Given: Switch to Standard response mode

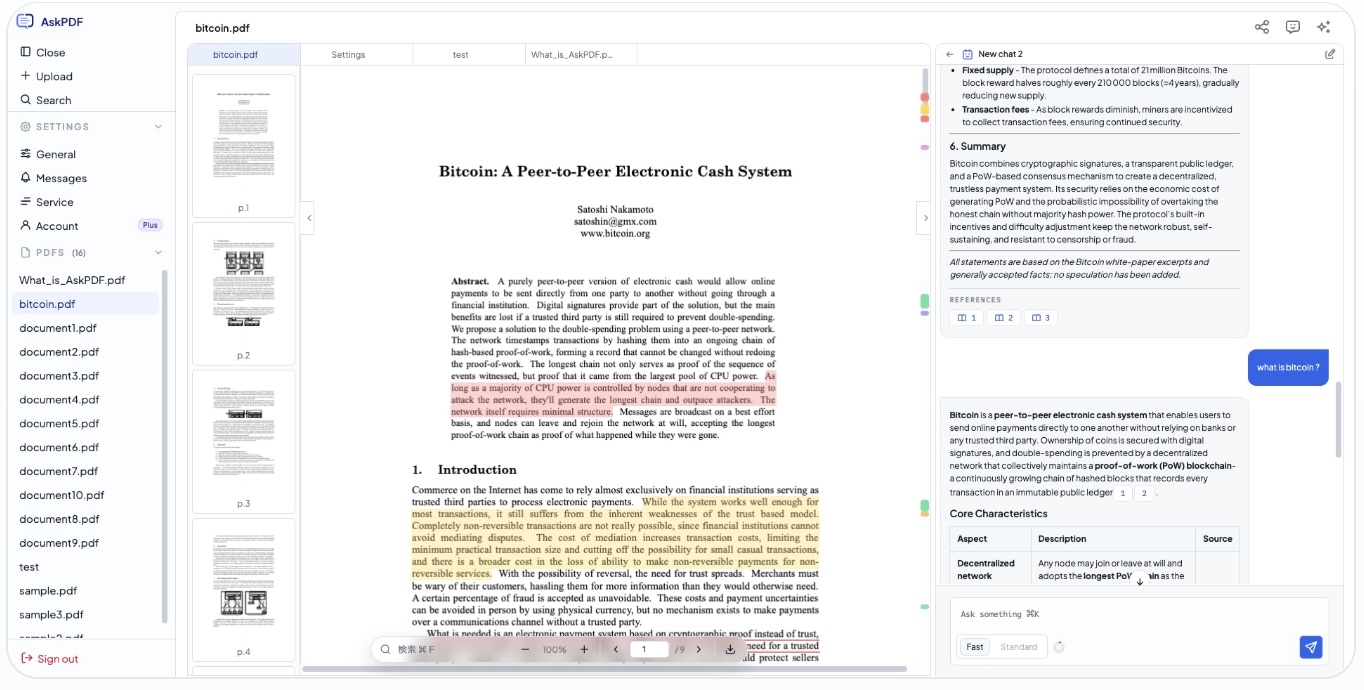Looking at the screenshot, I should tap(1018, 647).
